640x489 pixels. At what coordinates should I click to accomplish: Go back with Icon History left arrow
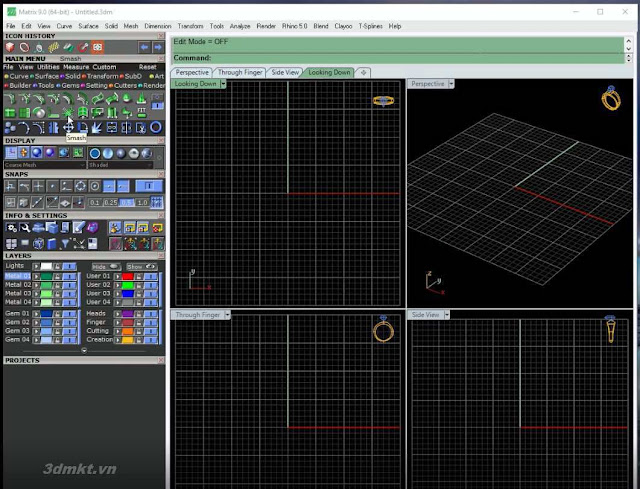pyautogui.click(x=144, y=47)
